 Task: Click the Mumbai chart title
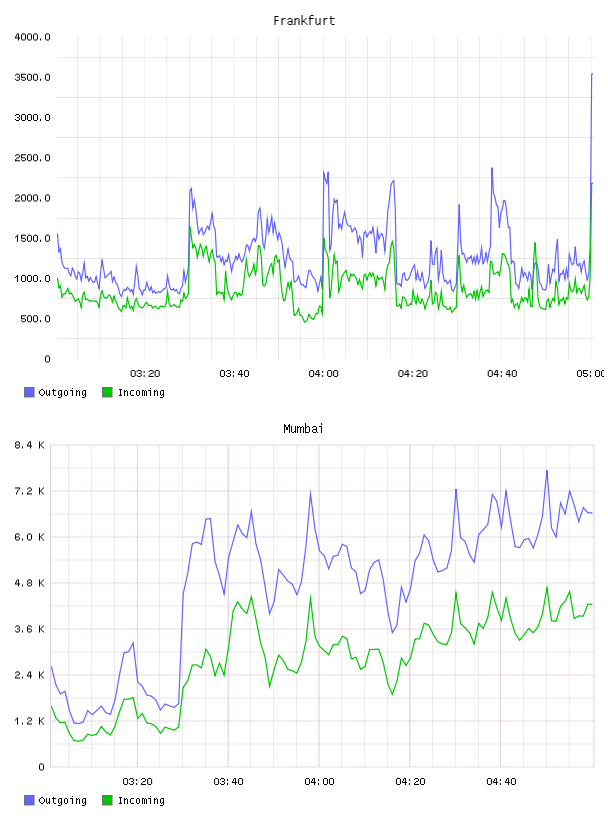coord(303,429)
